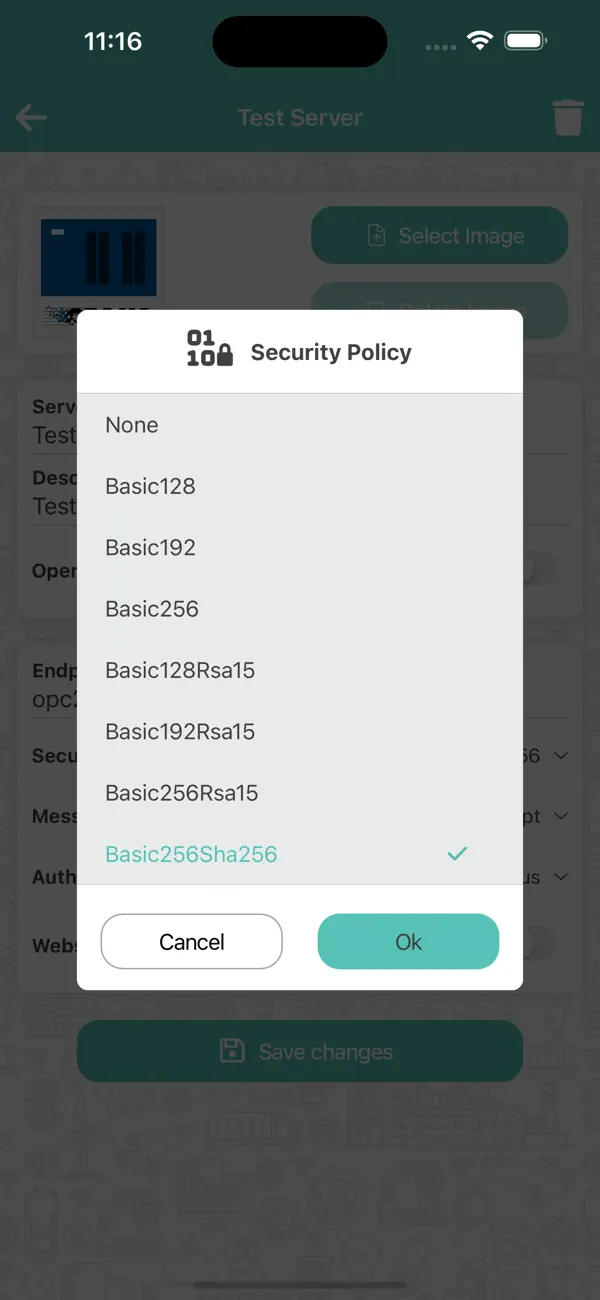Tap the battery indicator in the status bar
The height and width of the screenshot is (1300, 600).
coord(522,40)
